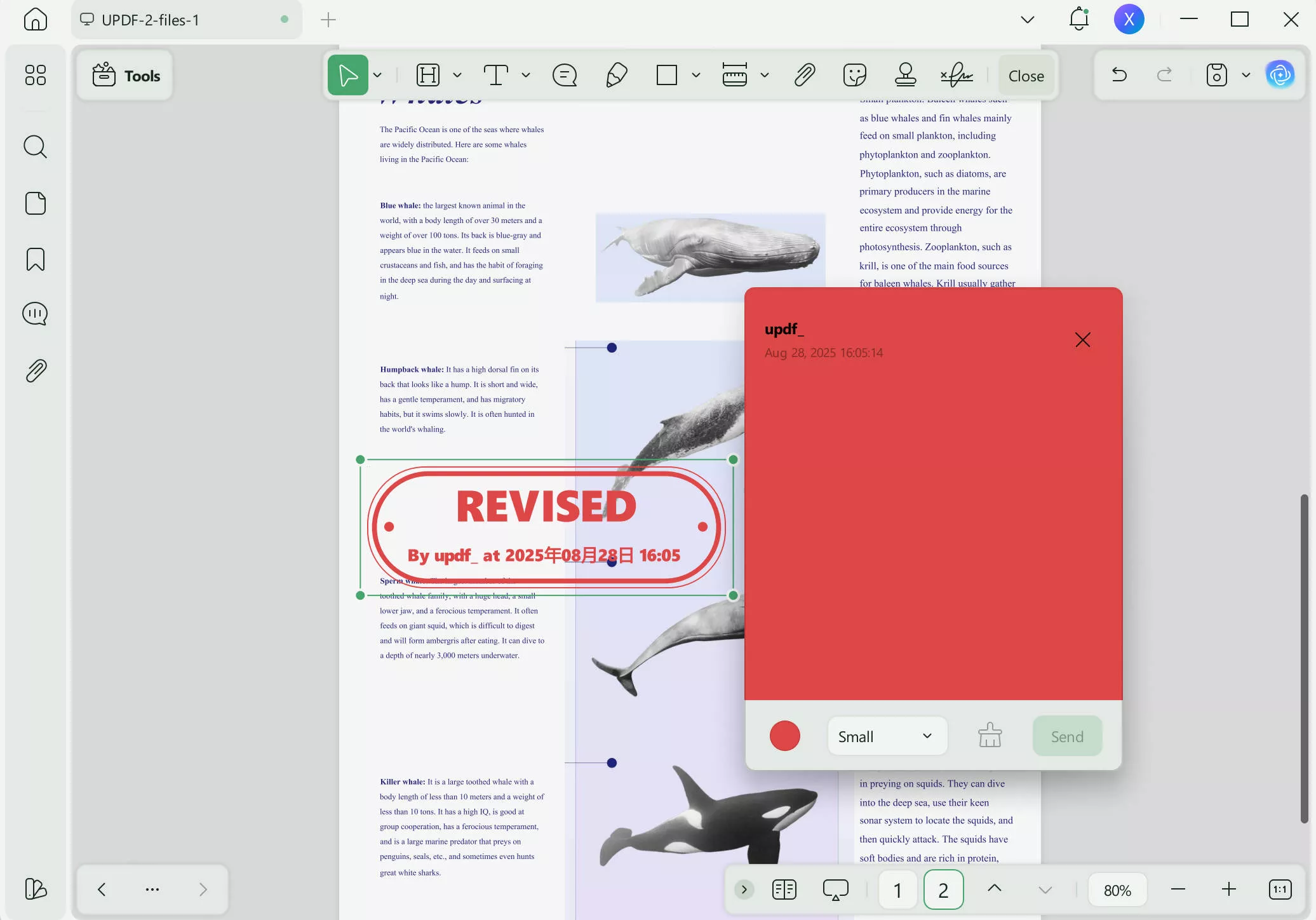This screenshot has width=1316, height=920.
Task: Open the Search panel in sidebar
Action: click(x=36, y=147)
